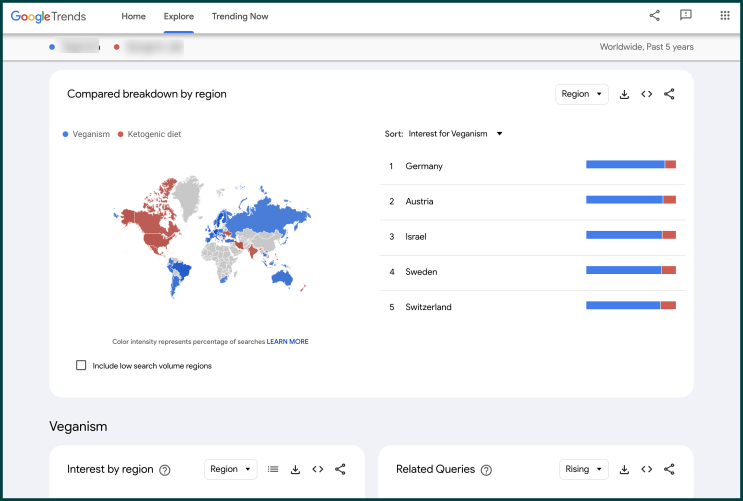
Task: Click the Google Trends logo
Action: pyautogui.click(x=48, y=17)
